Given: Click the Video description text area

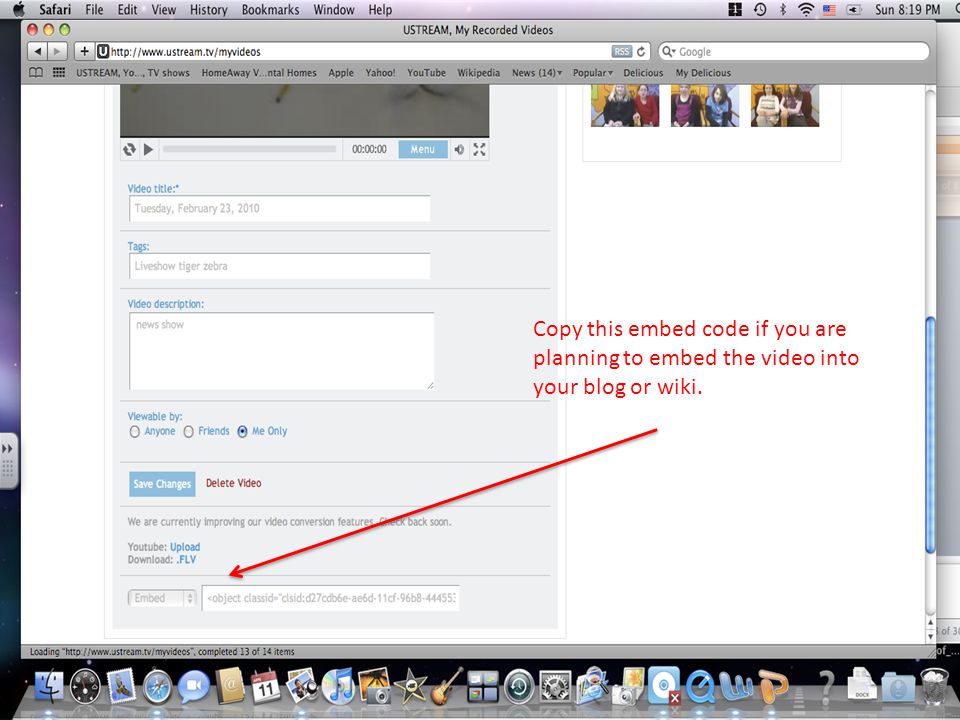Looking at the screenshot, I should pos(282,351).
